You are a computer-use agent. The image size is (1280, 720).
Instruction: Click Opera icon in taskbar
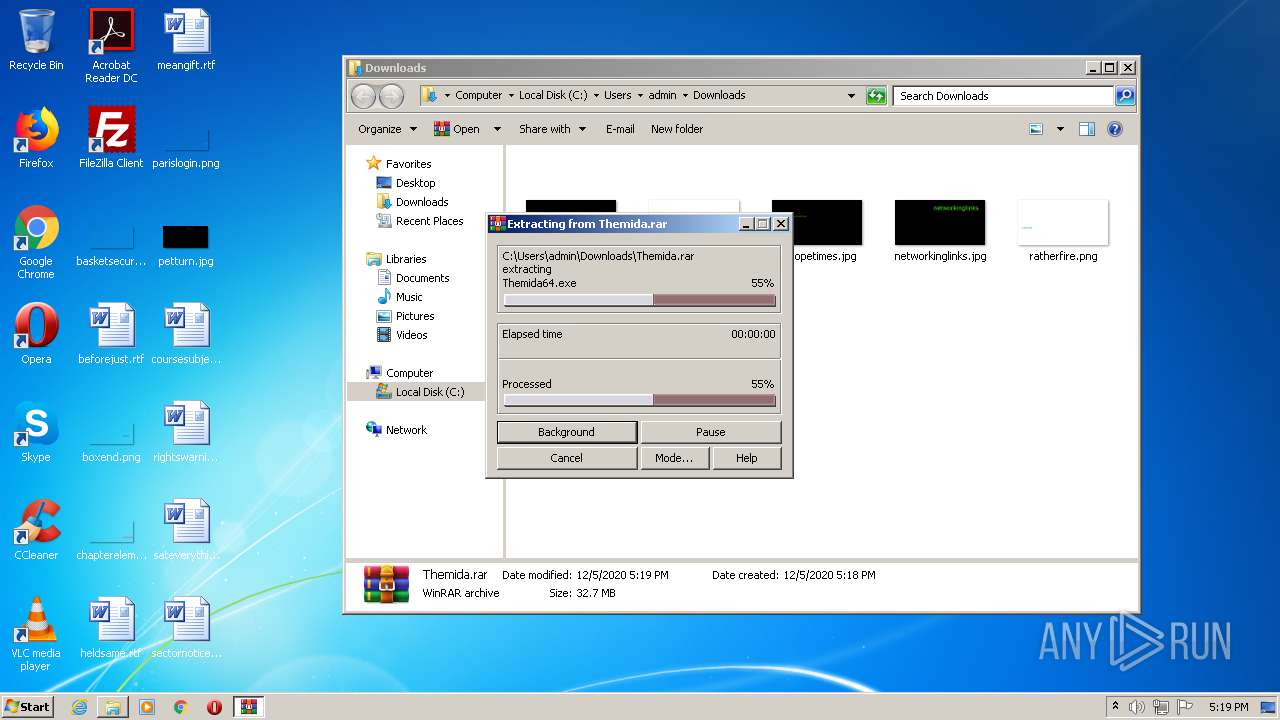[x=214, y=707]
